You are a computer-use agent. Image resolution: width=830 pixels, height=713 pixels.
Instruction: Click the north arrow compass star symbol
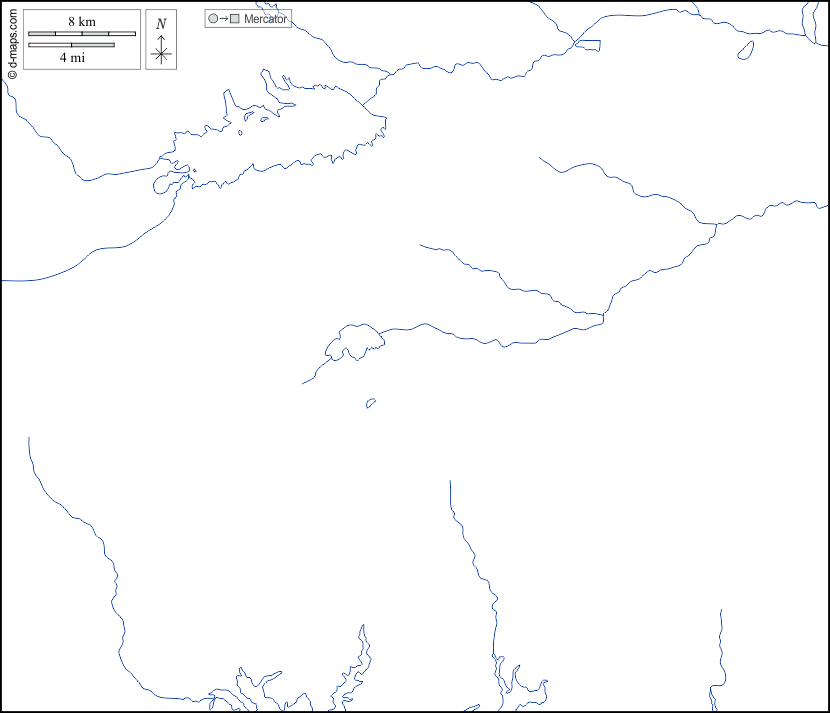(161, 52)
